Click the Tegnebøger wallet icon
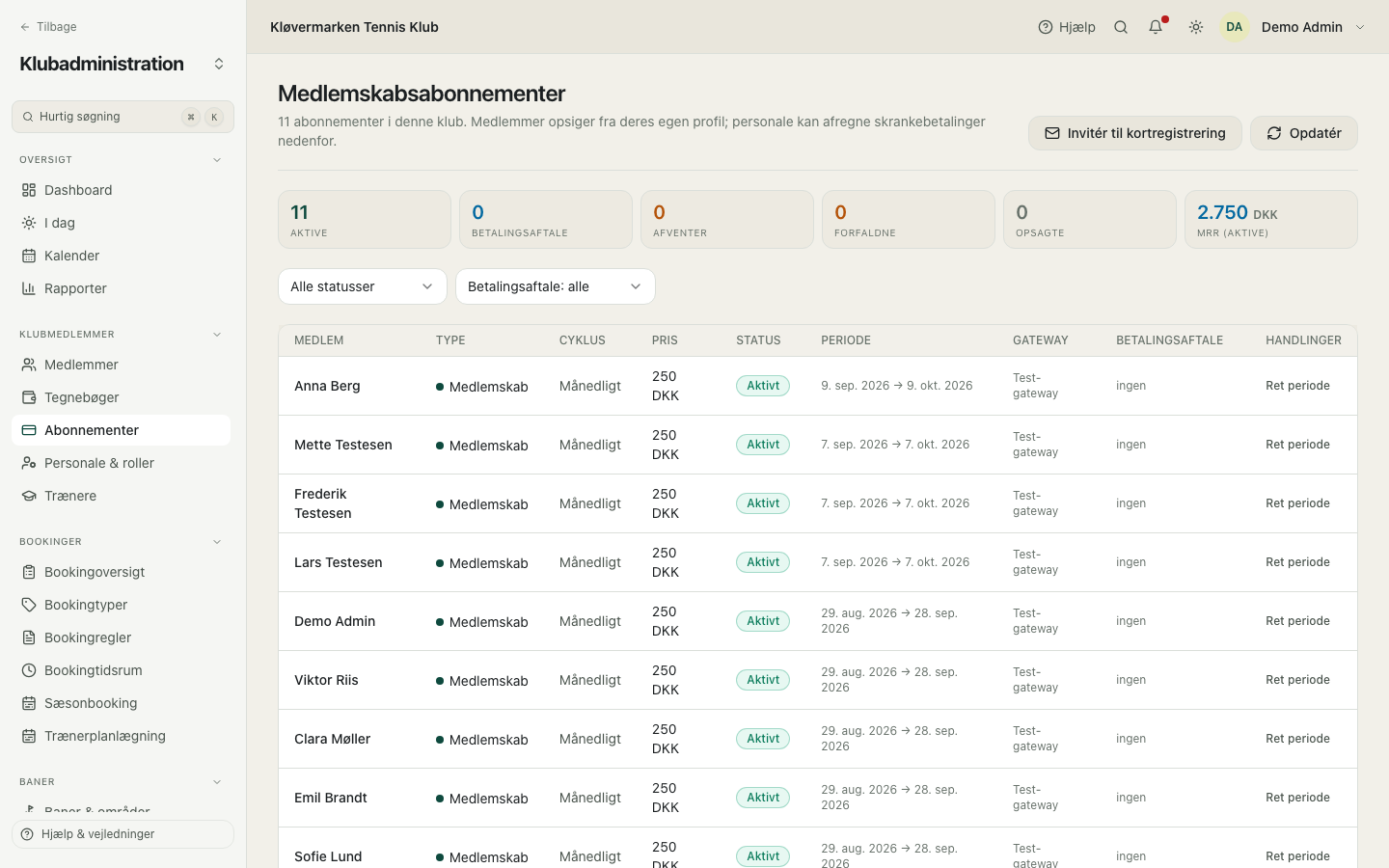This screenshot has height=868, width=1389. coord(29,397)
